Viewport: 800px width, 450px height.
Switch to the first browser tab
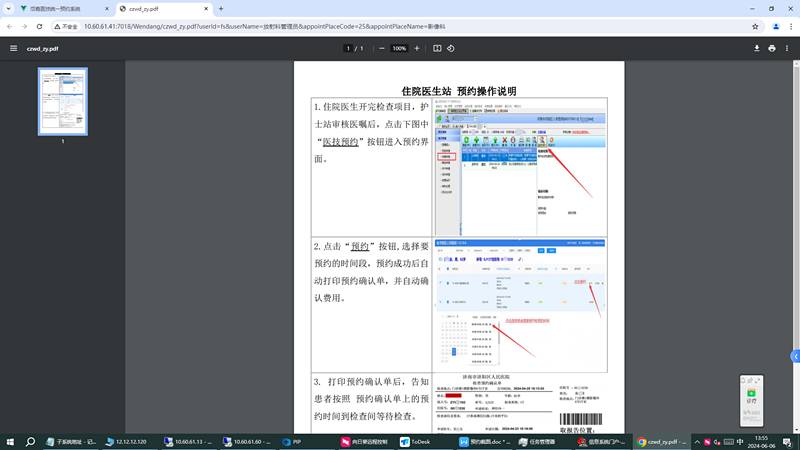[x=62, y=8]
